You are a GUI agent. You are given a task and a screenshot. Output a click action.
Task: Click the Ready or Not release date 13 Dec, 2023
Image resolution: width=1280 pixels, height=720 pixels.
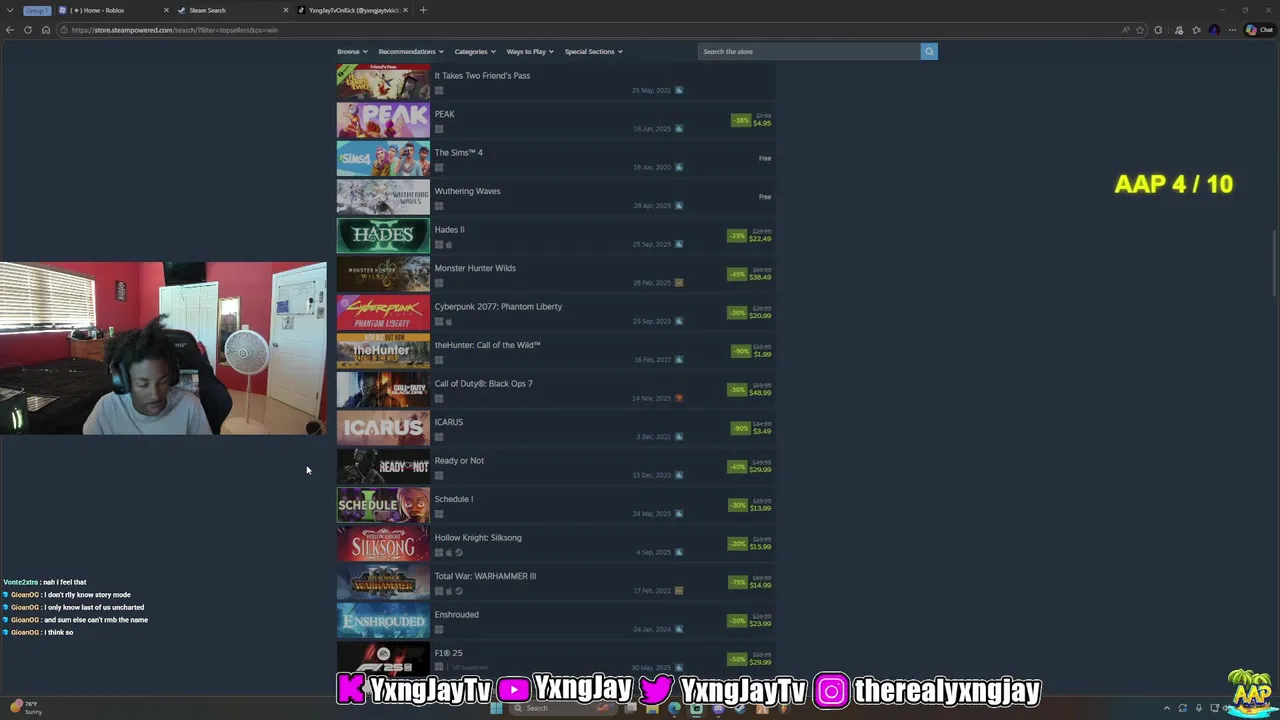[x=651, y=475]
